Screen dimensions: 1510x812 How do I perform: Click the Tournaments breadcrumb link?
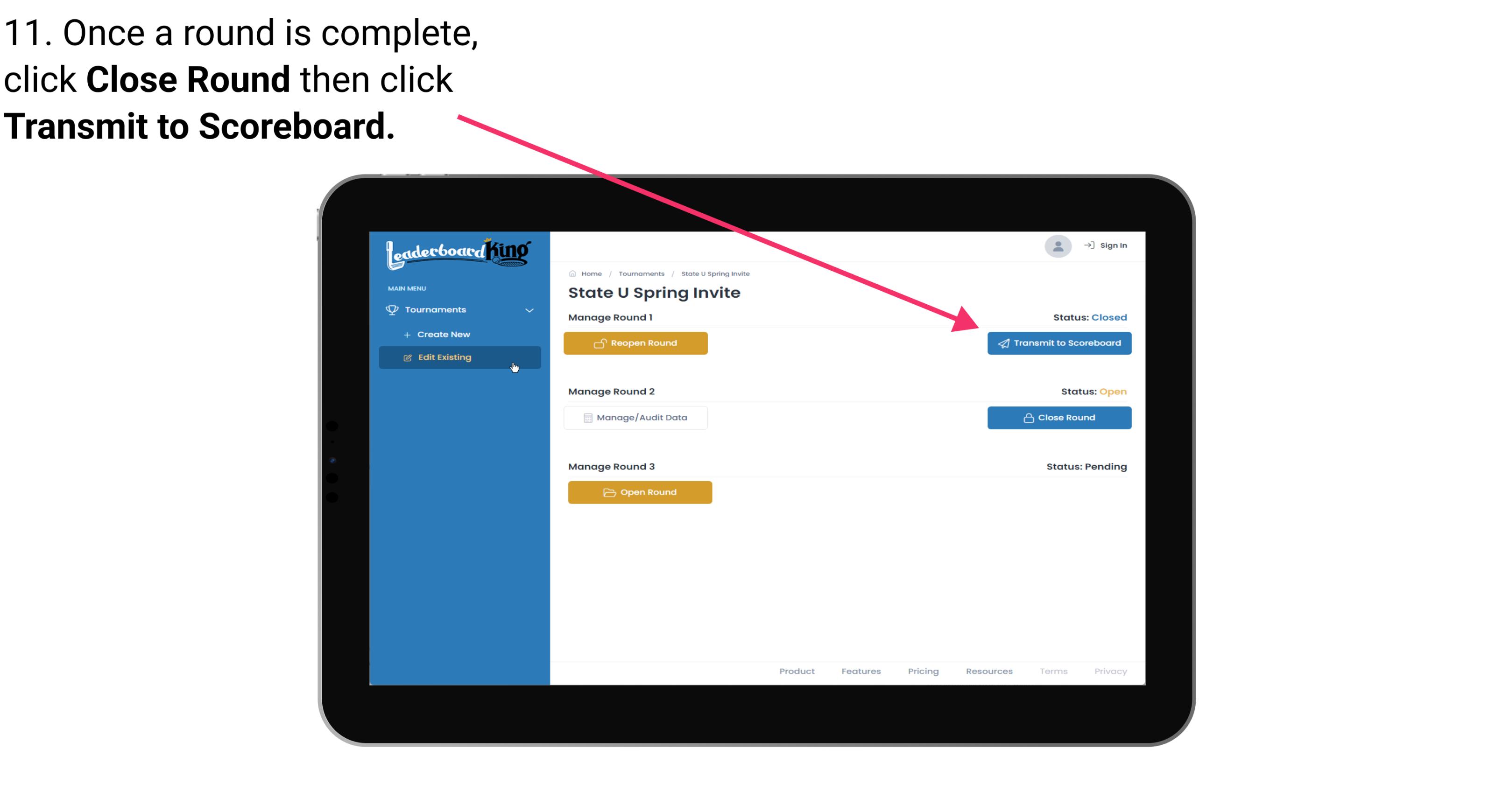[640, 273]
